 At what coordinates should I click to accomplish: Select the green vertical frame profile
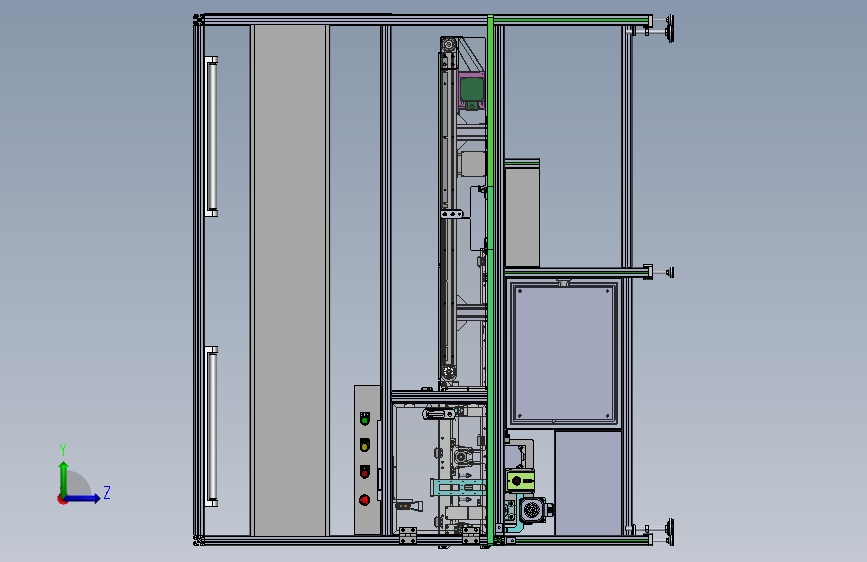click(x=490, y=280)
